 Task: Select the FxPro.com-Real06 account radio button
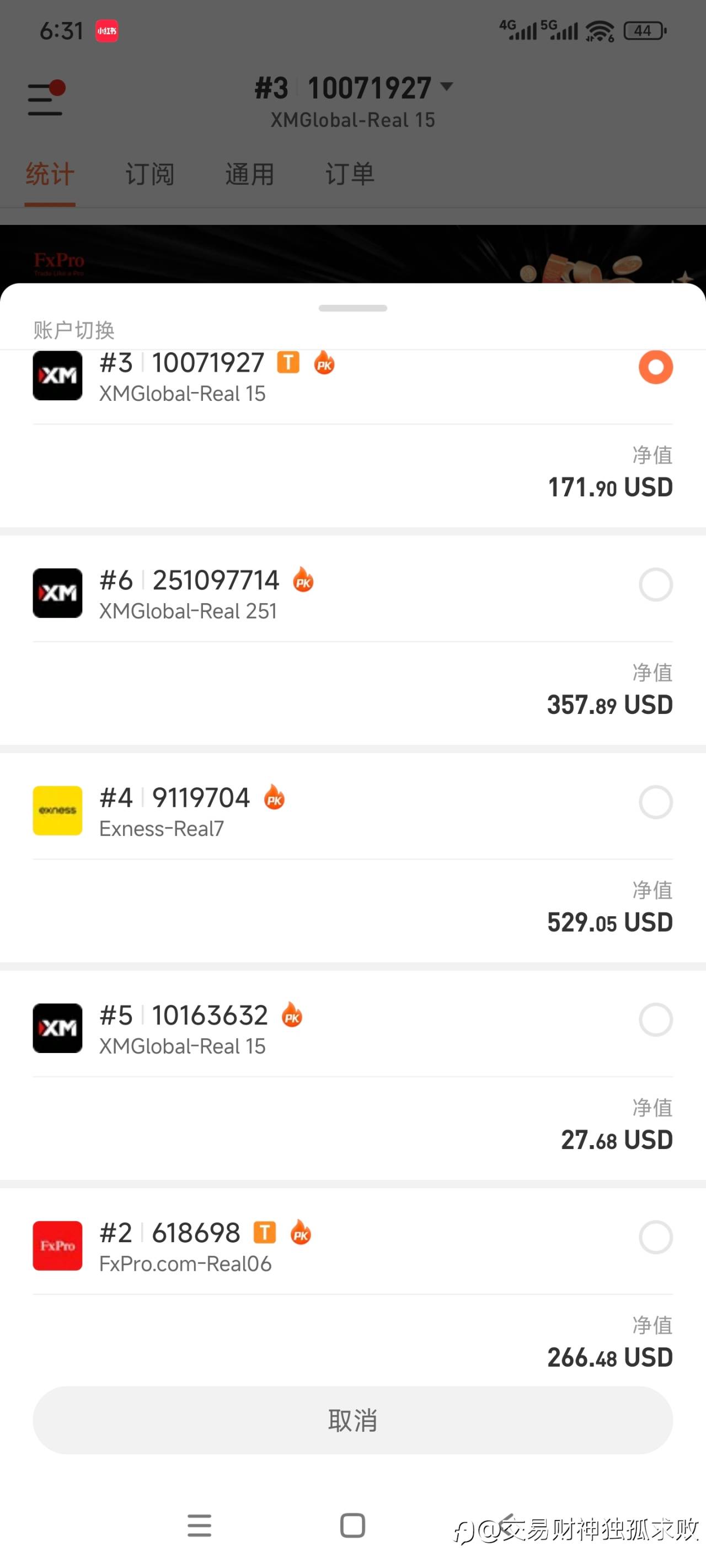click(655, 1237)
